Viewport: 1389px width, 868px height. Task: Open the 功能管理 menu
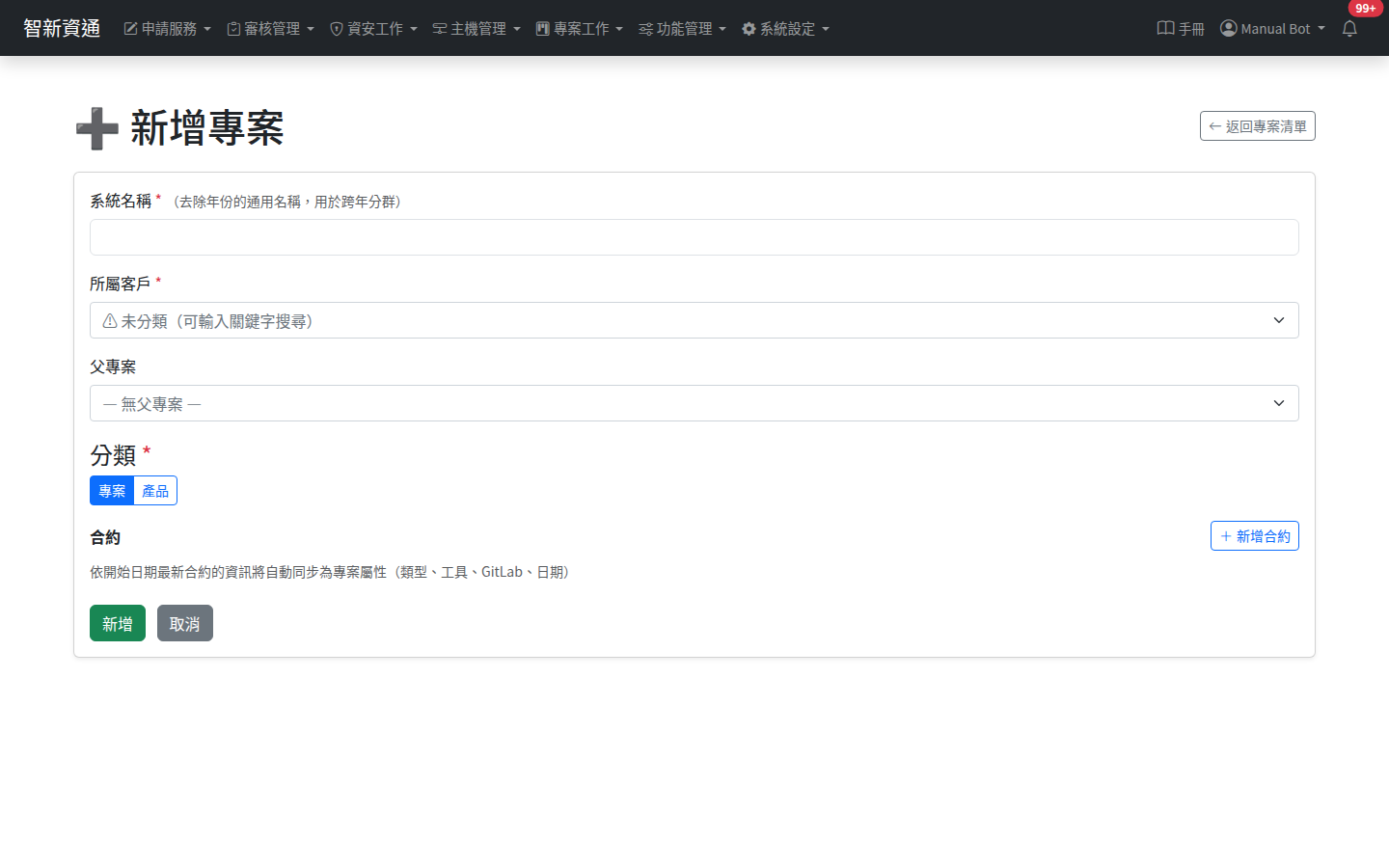(683, 29)
